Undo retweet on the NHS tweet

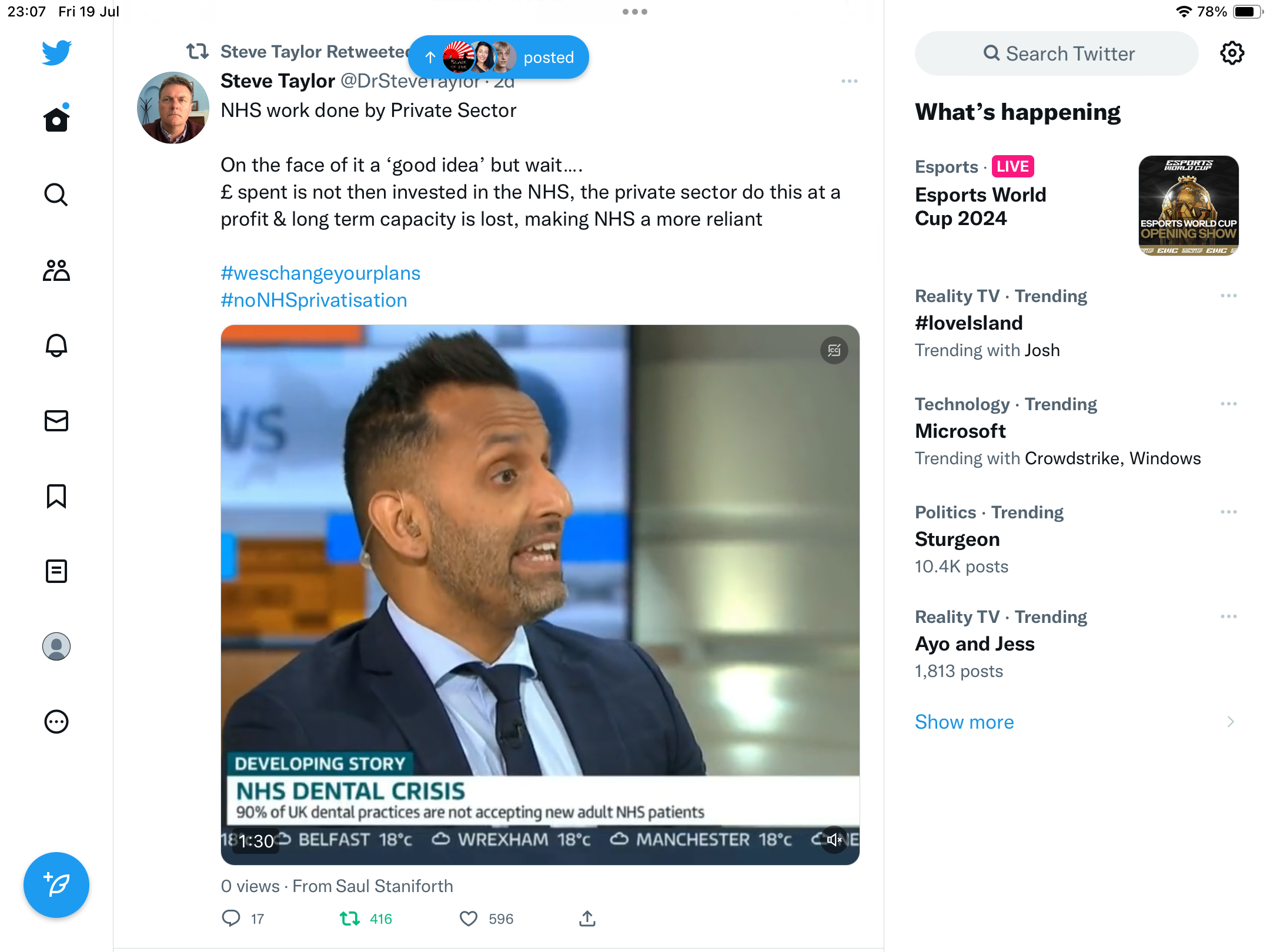click(350, 919)
